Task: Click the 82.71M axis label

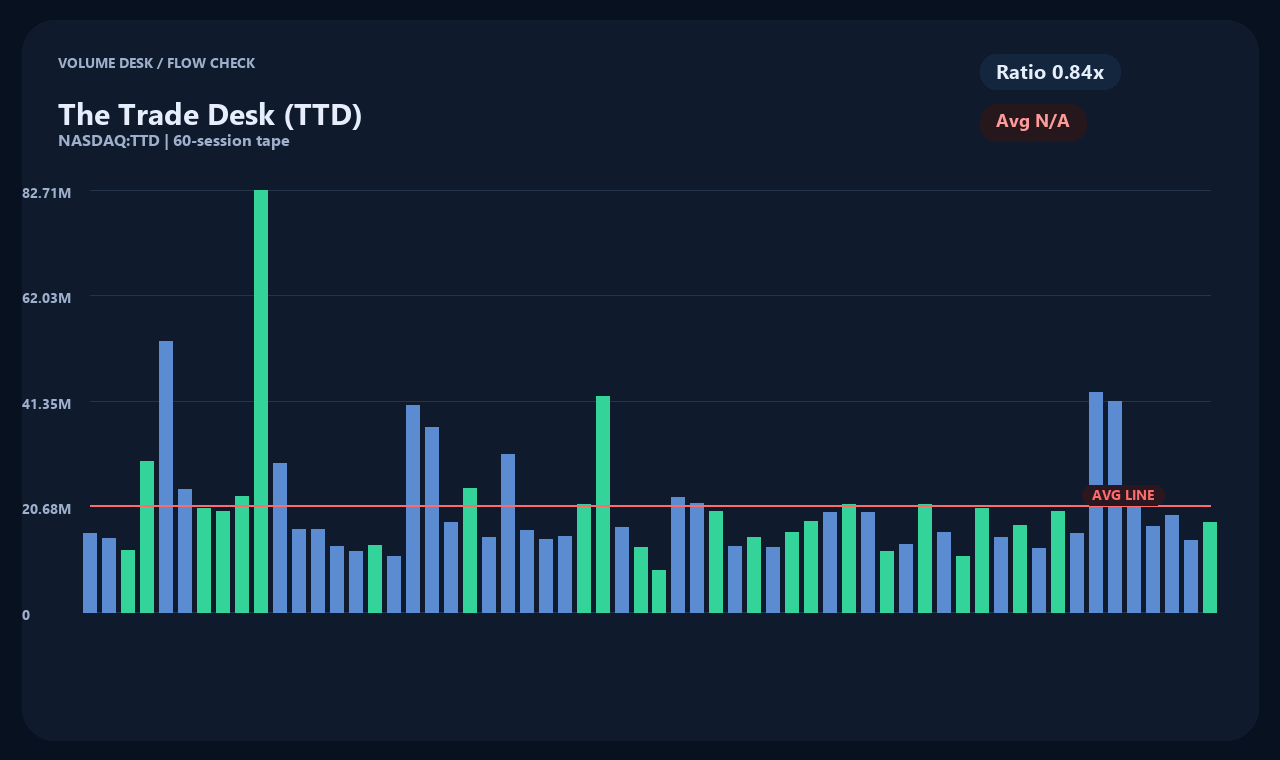Action: coord(47,192)
